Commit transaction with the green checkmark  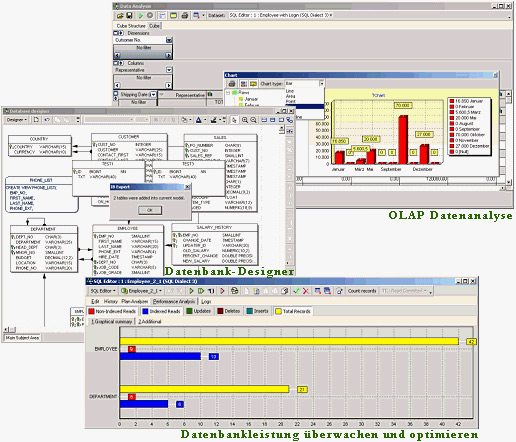(x=296, y=291)
